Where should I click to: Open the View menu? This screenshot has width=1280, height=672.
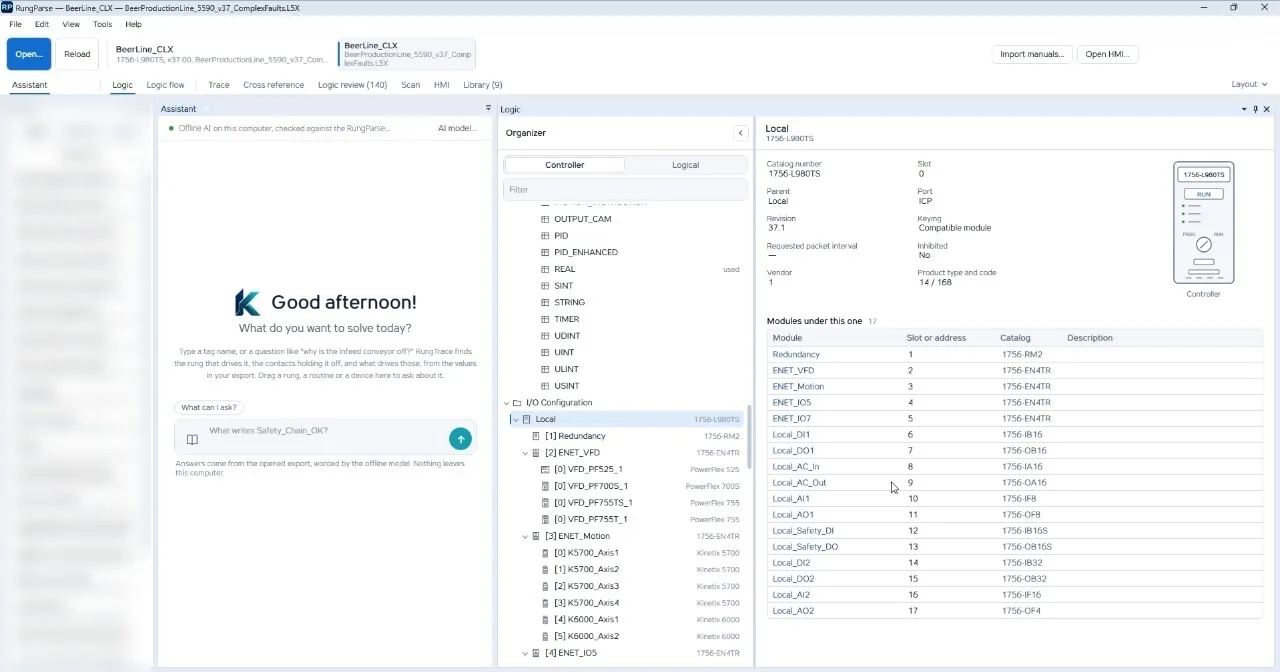click(x=71, y=24)
